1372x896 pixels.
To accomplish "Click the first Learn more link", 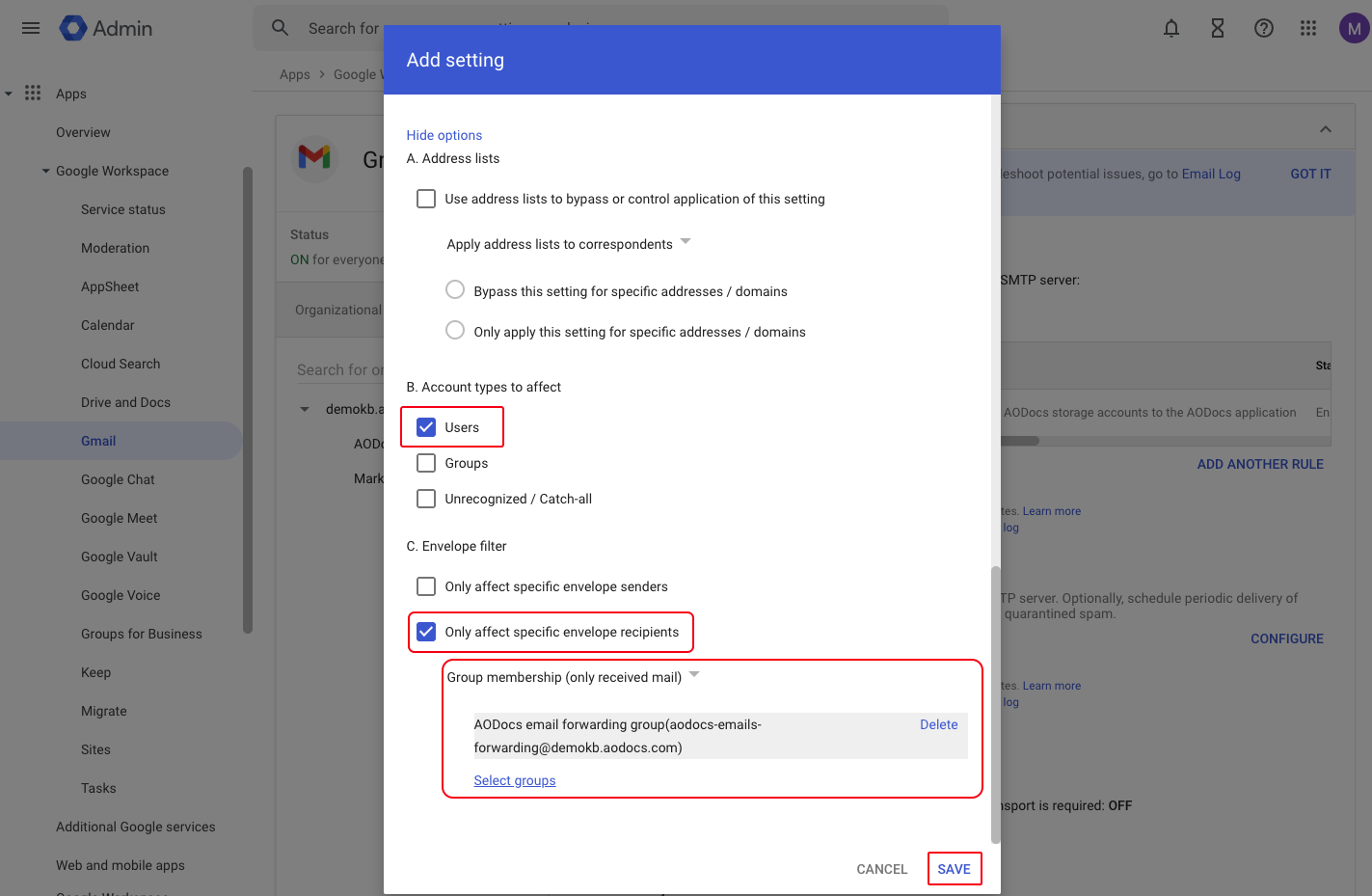I will [1052, 511].
